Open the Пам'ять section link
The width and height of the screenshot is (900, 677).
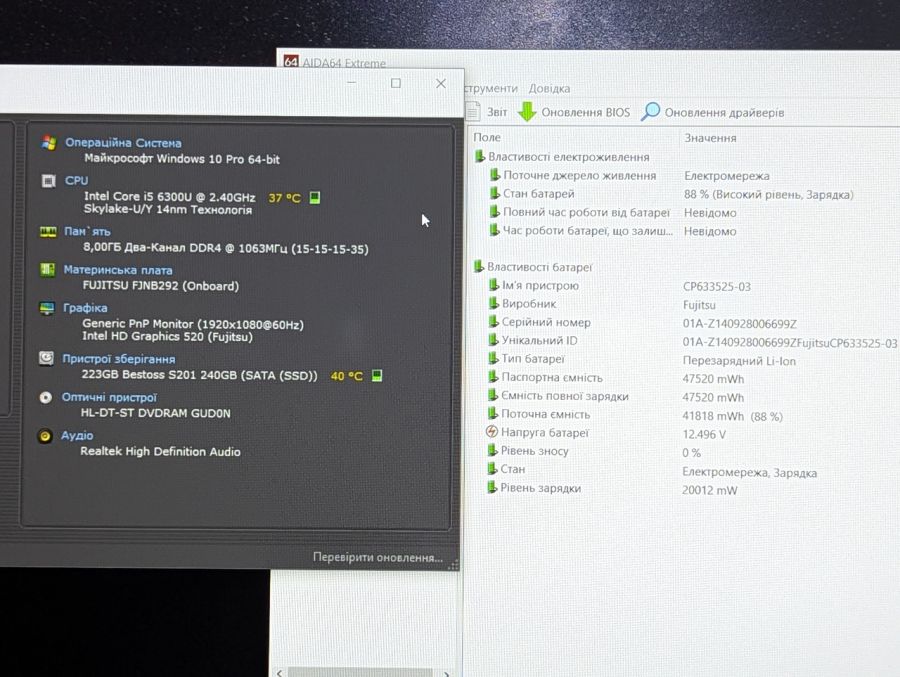pyautogui.click(x=87, y=231)
